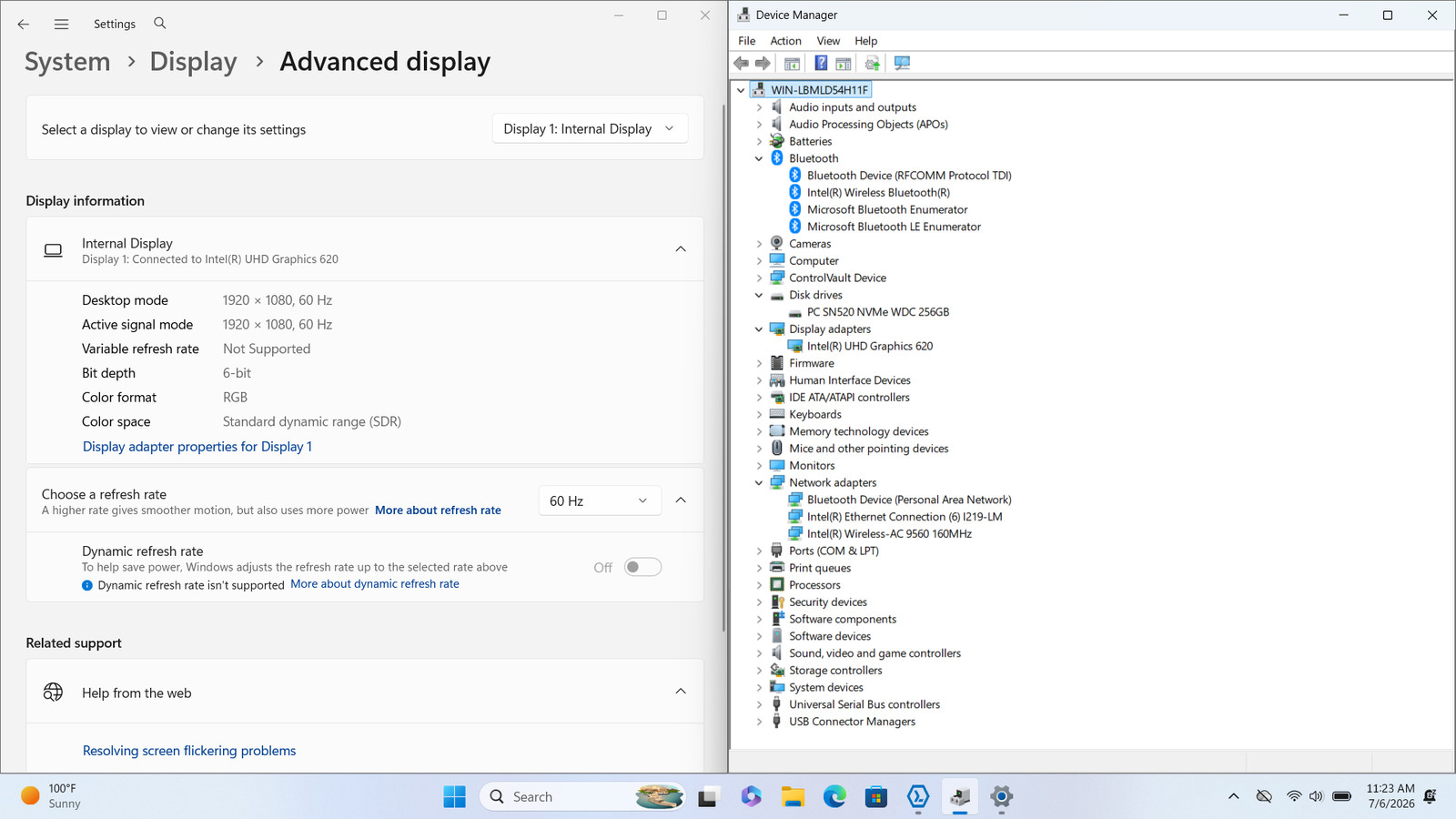Open Display adapter properties for Display 1
This screenshot has height=819, width=1456.
click(197, 447)
